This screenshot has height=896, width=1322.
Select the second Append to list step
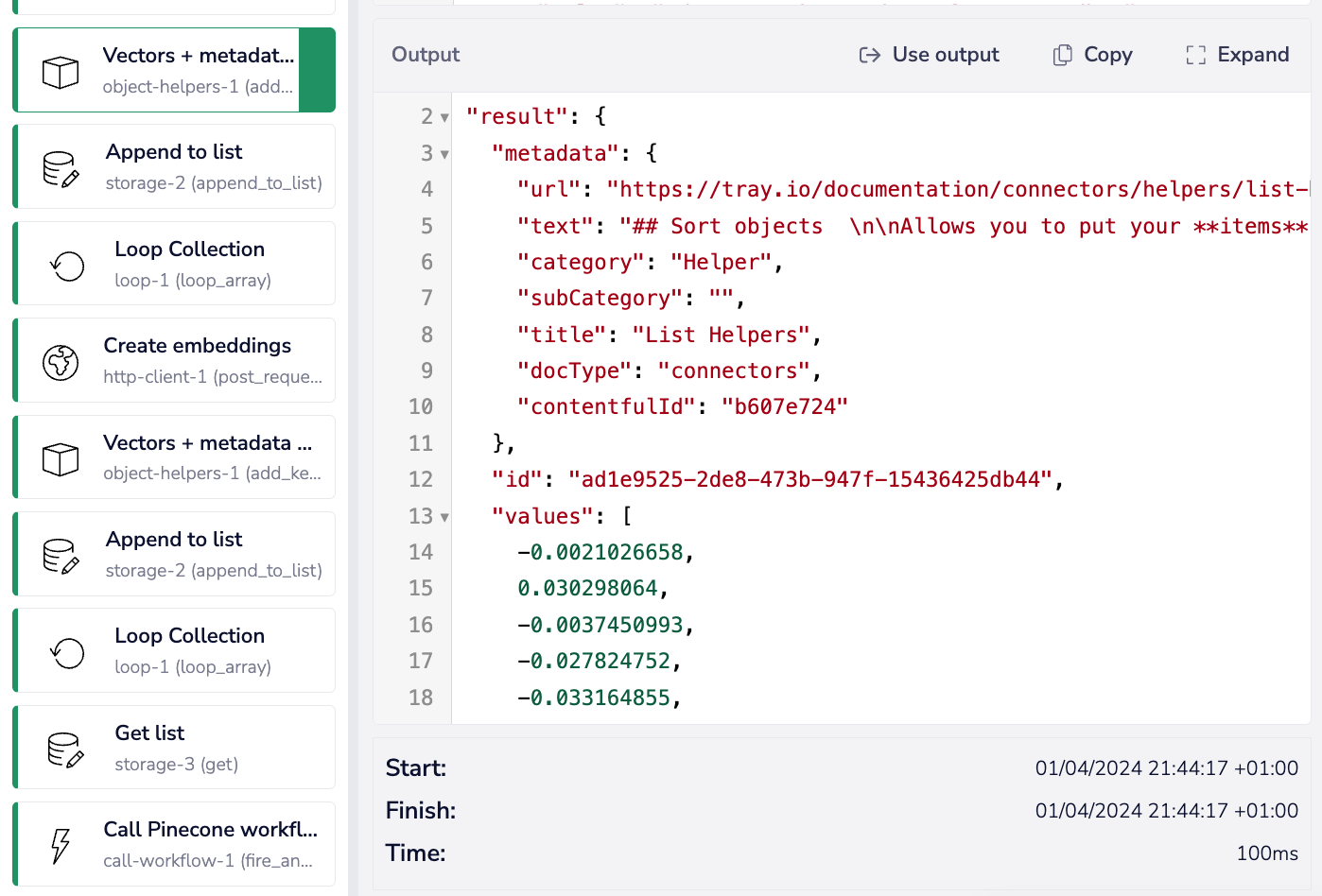point(213,554)
